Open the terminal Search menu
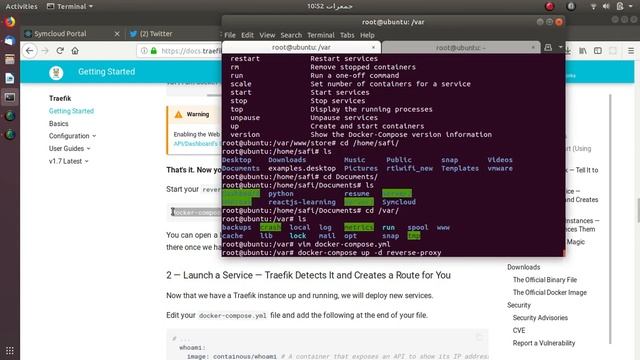The height and width of the screenshot is (360, 640). coord(291,35)
